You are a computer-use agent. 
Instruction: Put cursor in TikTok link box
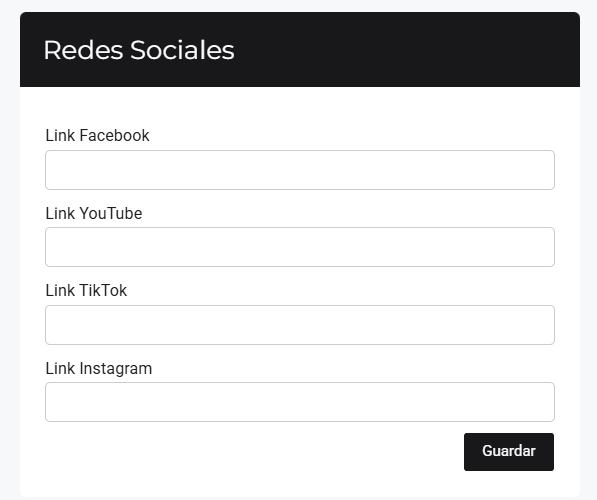(300, 325)
